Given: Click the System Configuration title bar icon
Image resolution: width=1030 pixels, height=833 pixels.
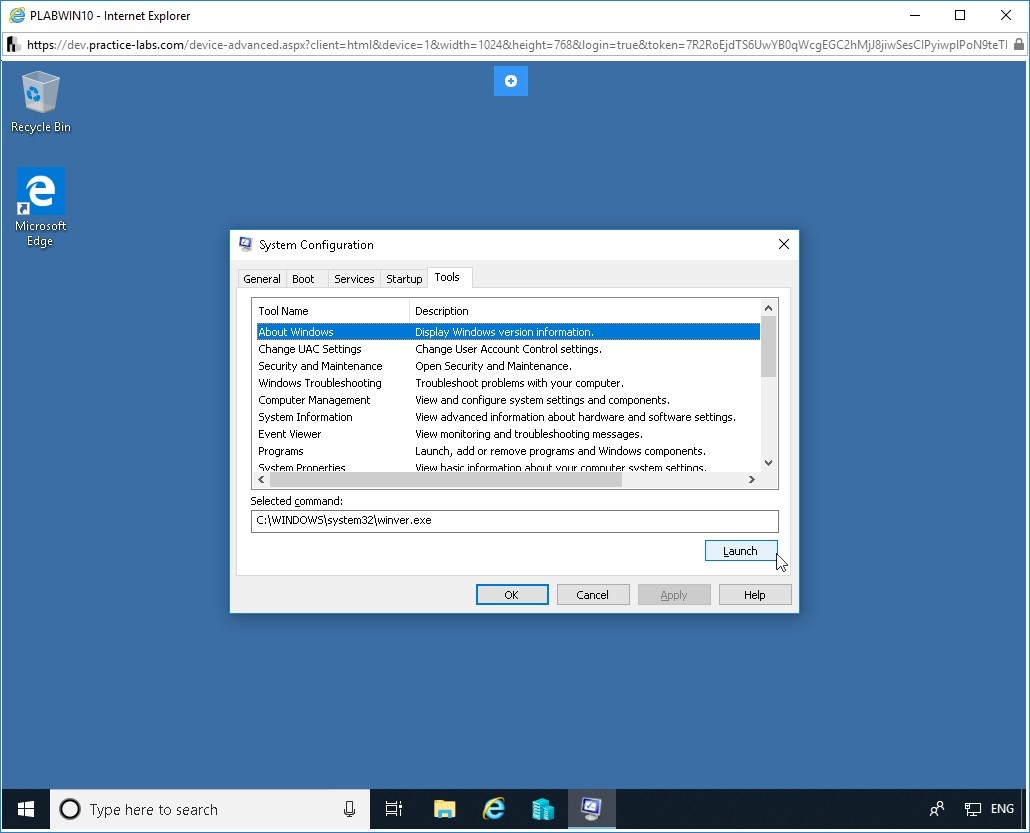Looking at the screenshot, I should [x=246, y=244].
